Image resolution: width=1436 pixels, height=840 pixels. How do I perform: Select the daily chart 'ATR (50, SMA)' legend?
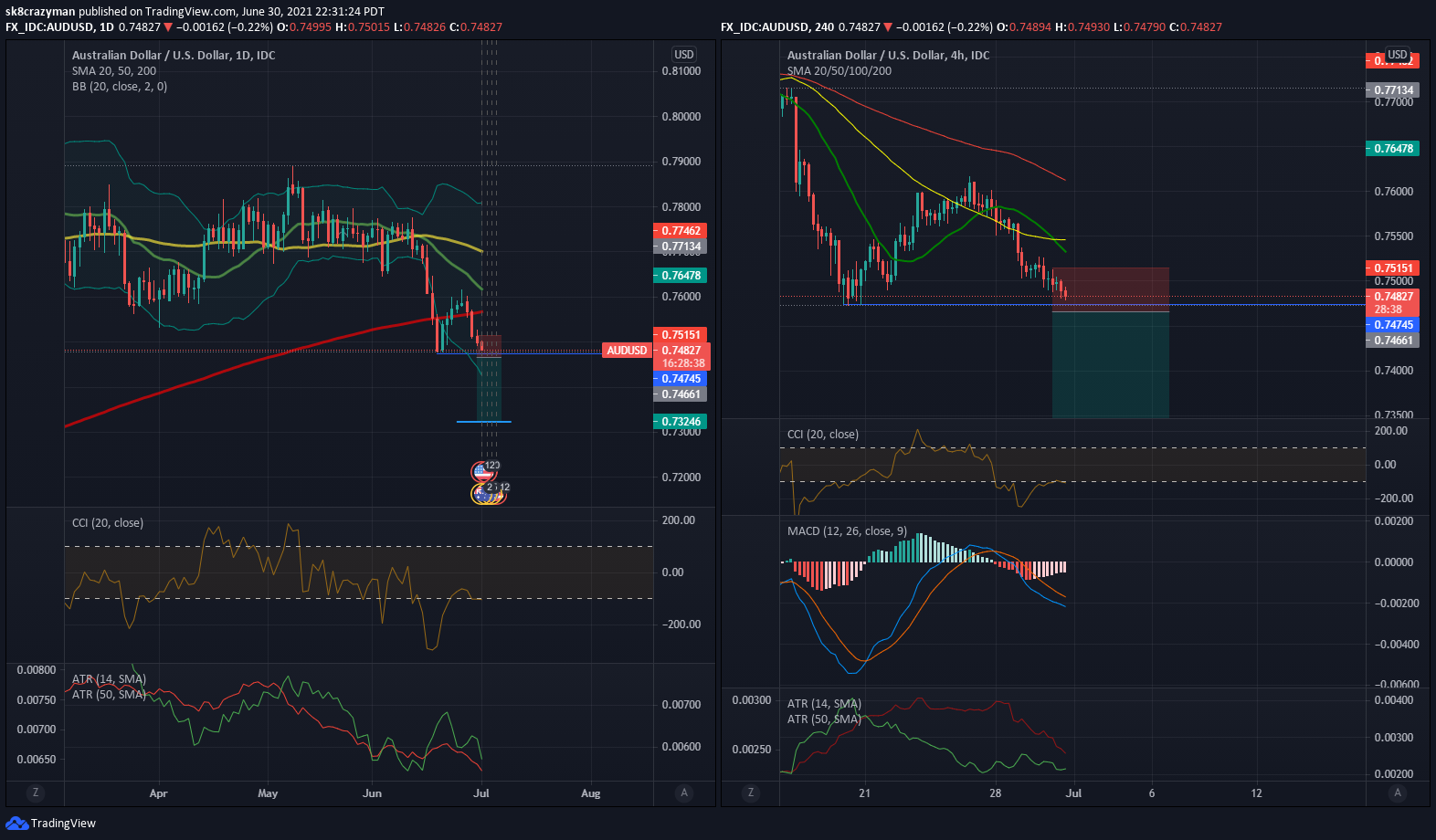pyautogui.click(x=109, y=694)
